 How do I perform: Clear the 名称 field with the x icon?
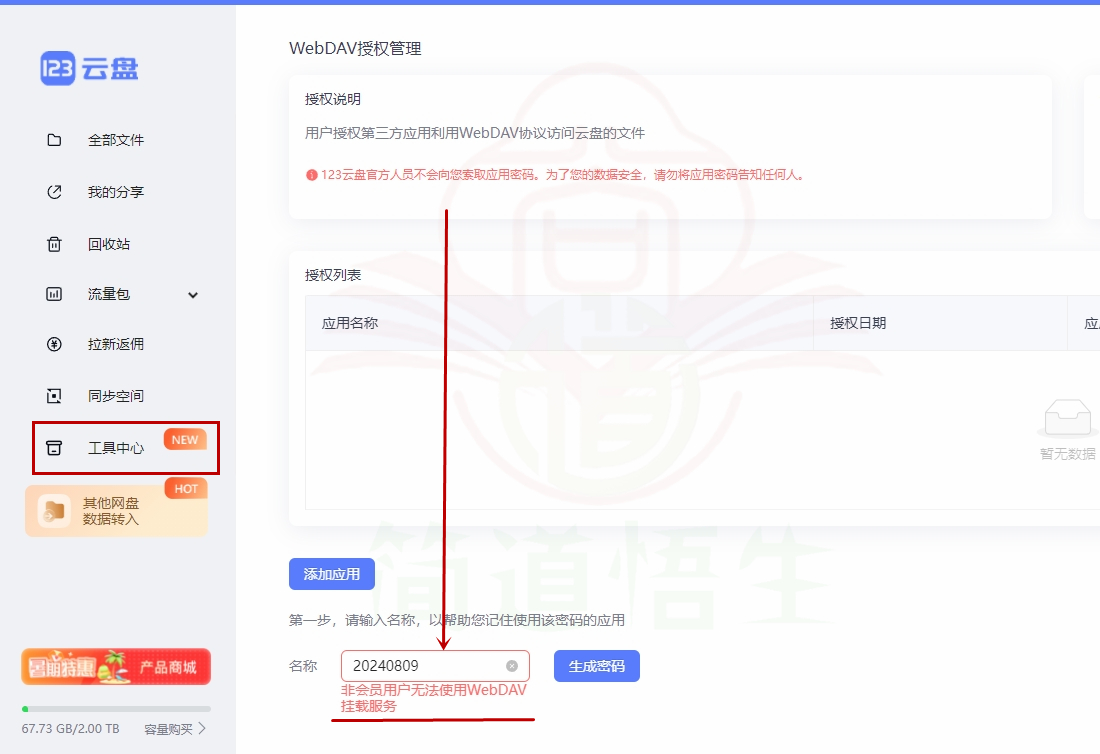(512, 666)
